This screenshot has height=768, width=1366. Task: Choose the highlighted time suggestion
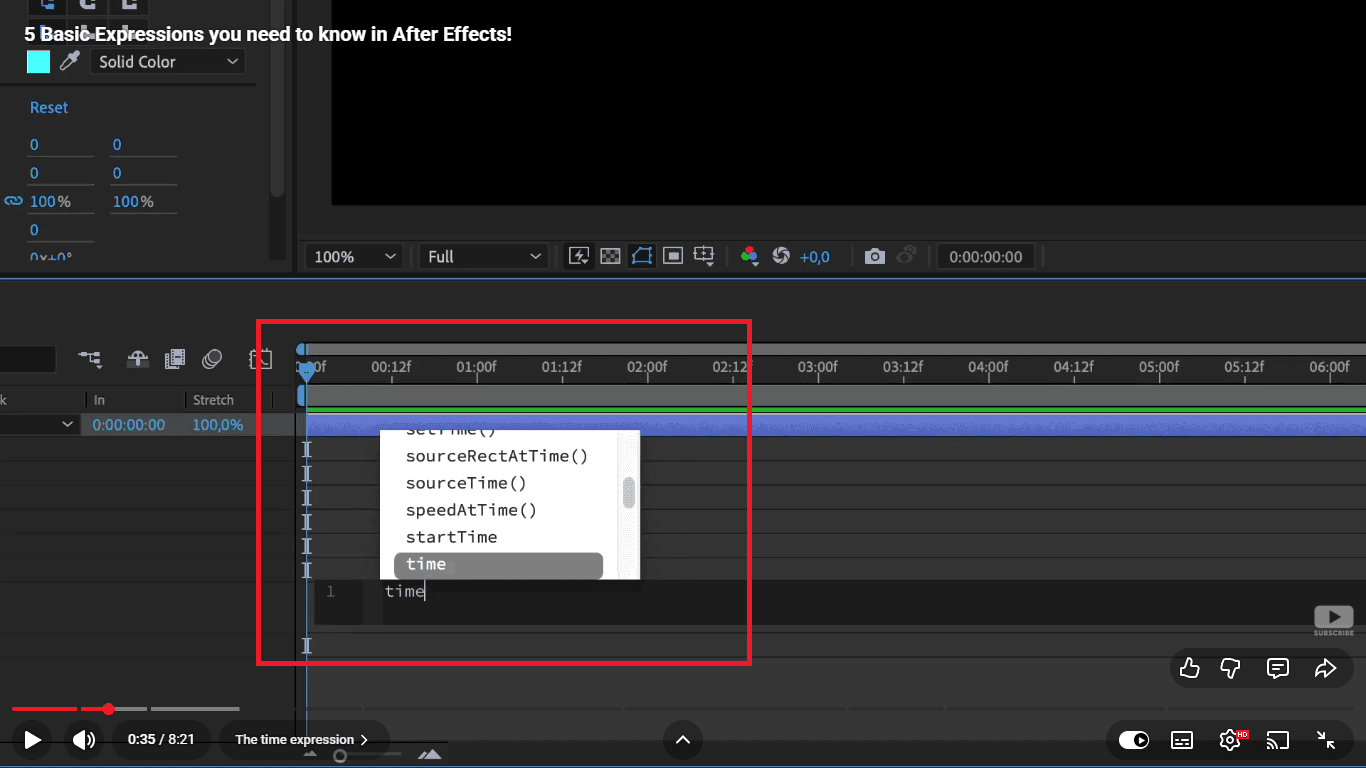click(498, 565)
